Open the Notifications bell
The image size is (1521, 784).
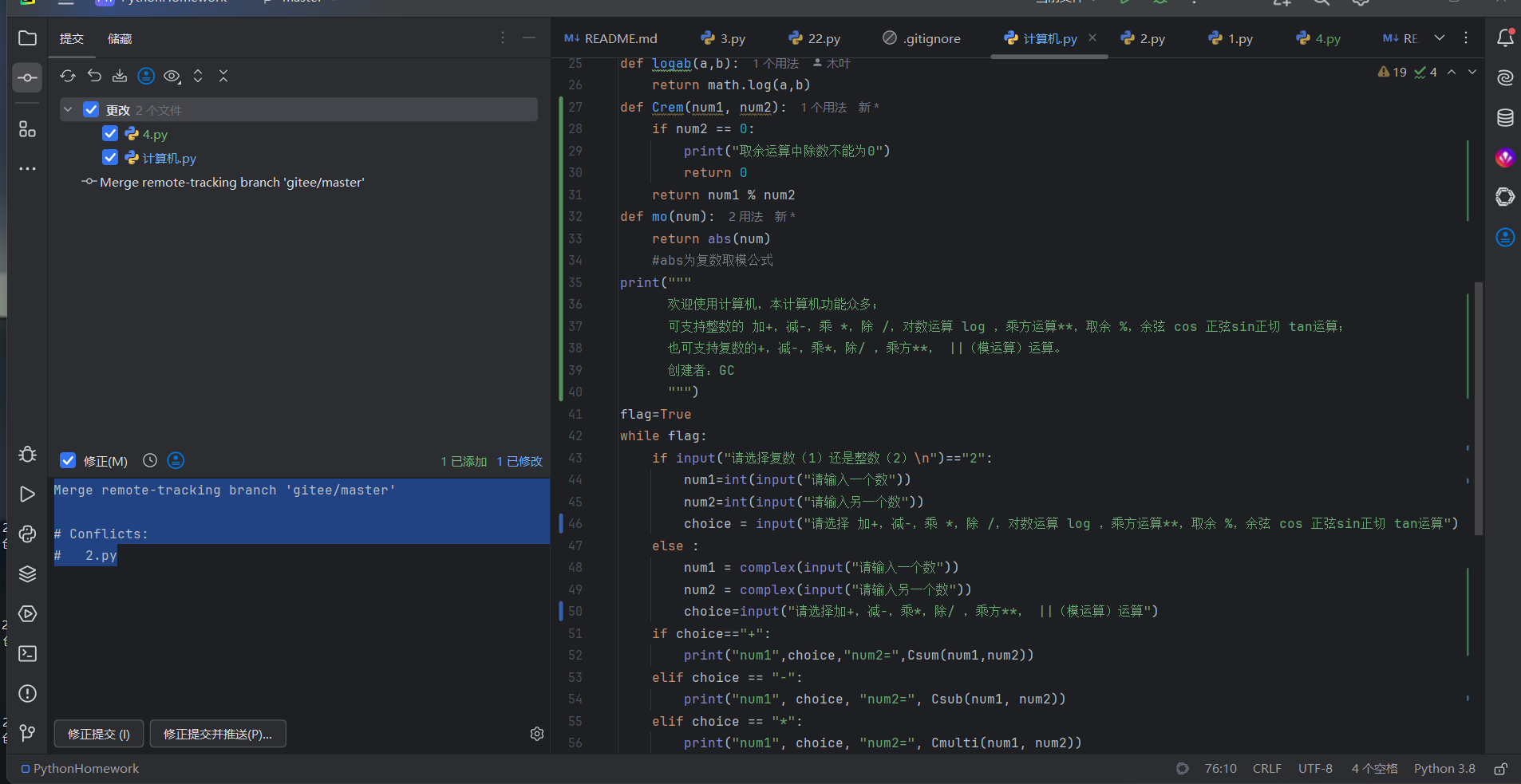1505,38
